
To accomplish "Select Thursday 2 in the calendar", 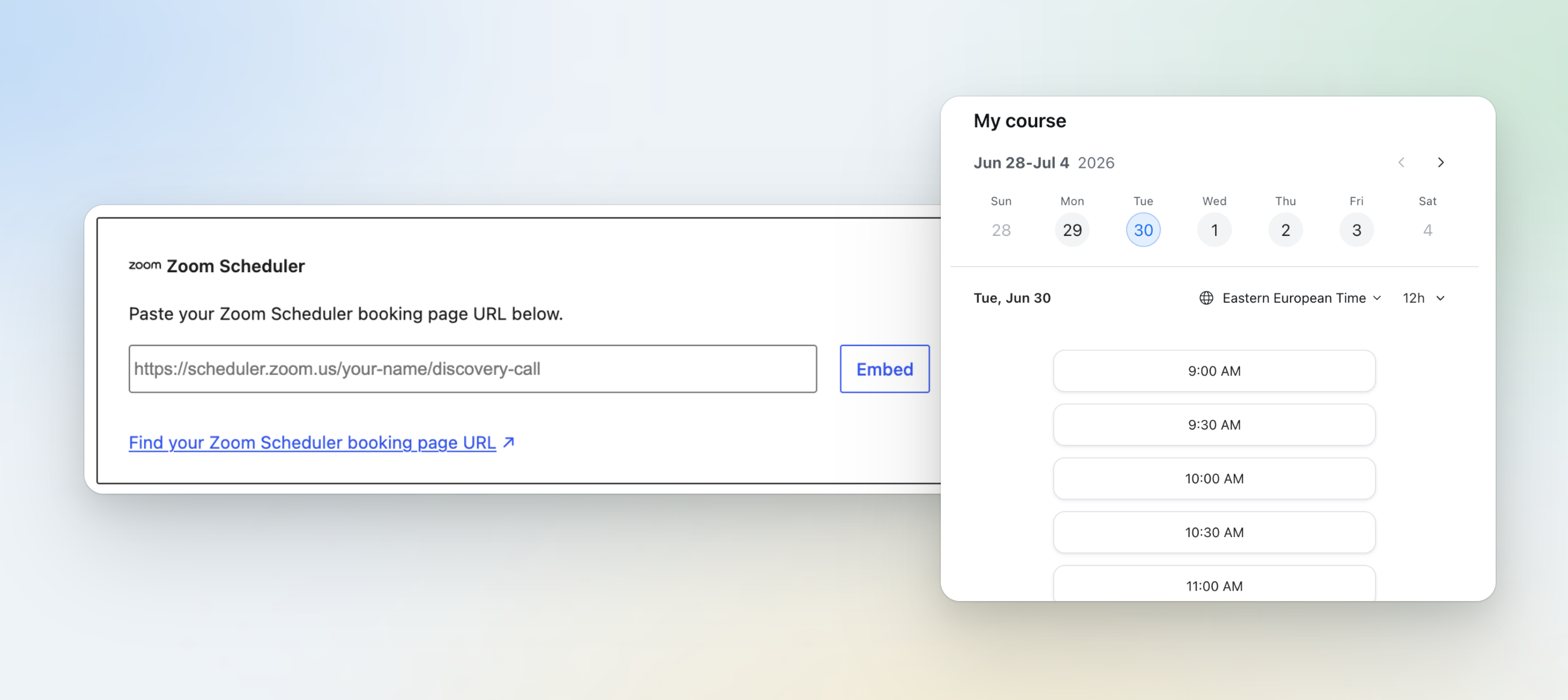I will point(1286,230).
